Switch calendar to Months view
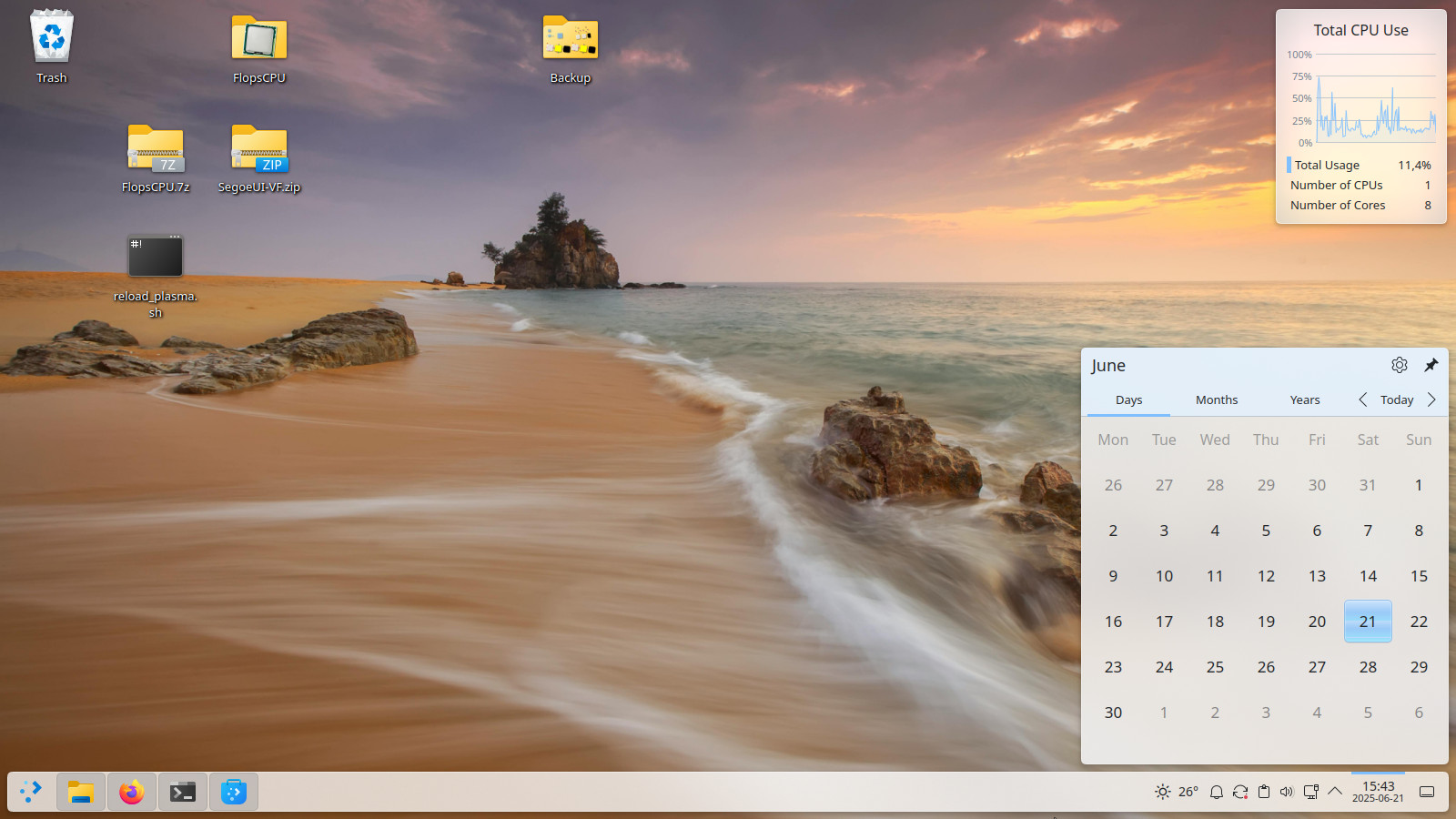1456x819 pixels. point(1217,399)
